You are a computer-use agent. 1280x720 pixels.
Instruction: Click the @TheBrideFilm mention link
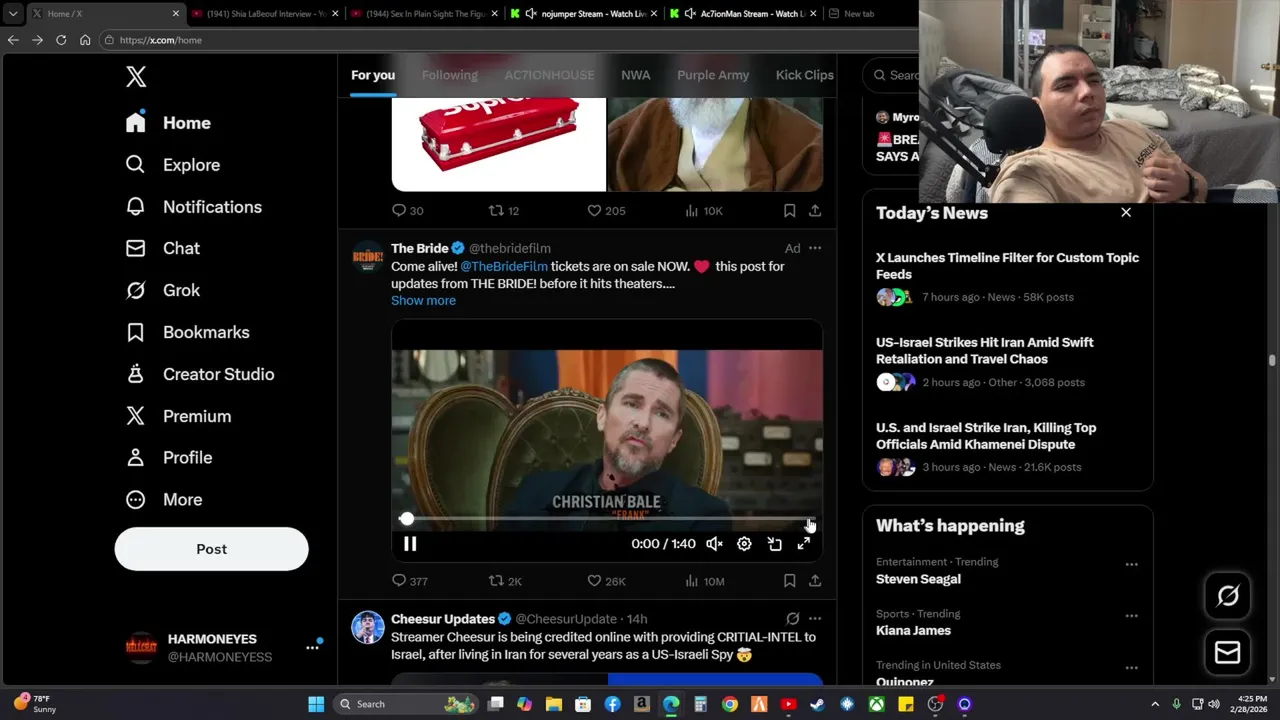504,267
